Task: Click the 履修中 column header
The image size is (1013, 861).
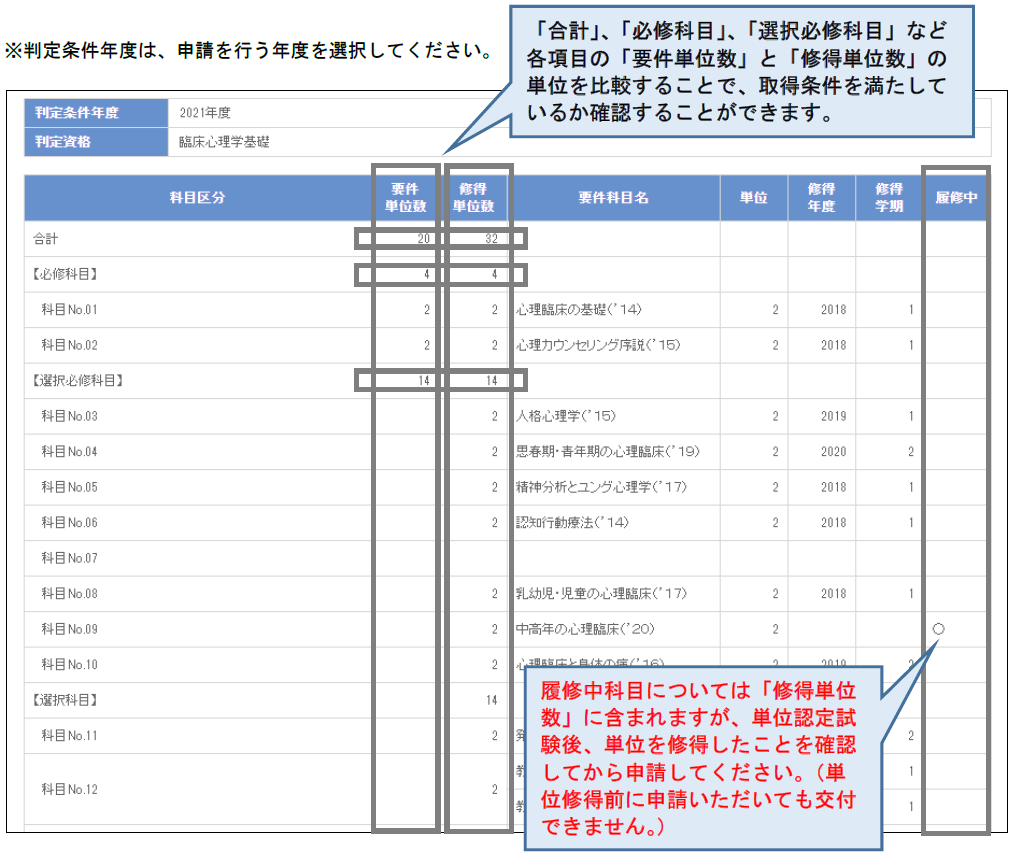Action: [956, 198]
